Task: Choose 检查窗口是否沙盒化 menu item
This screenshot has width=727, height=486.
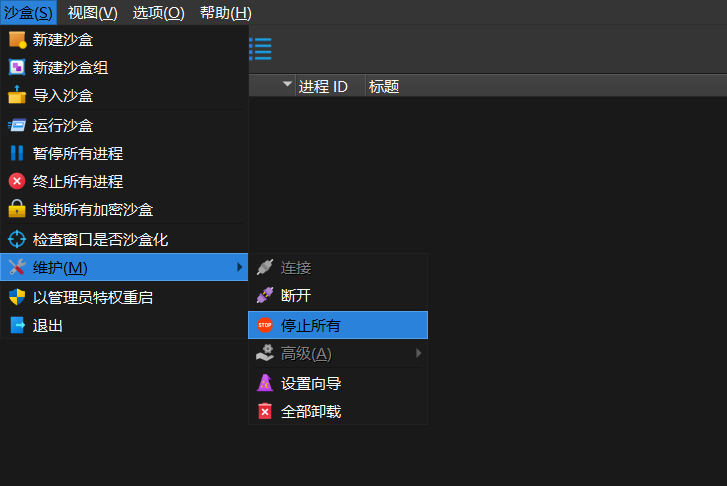Action: tap(124, 239)
